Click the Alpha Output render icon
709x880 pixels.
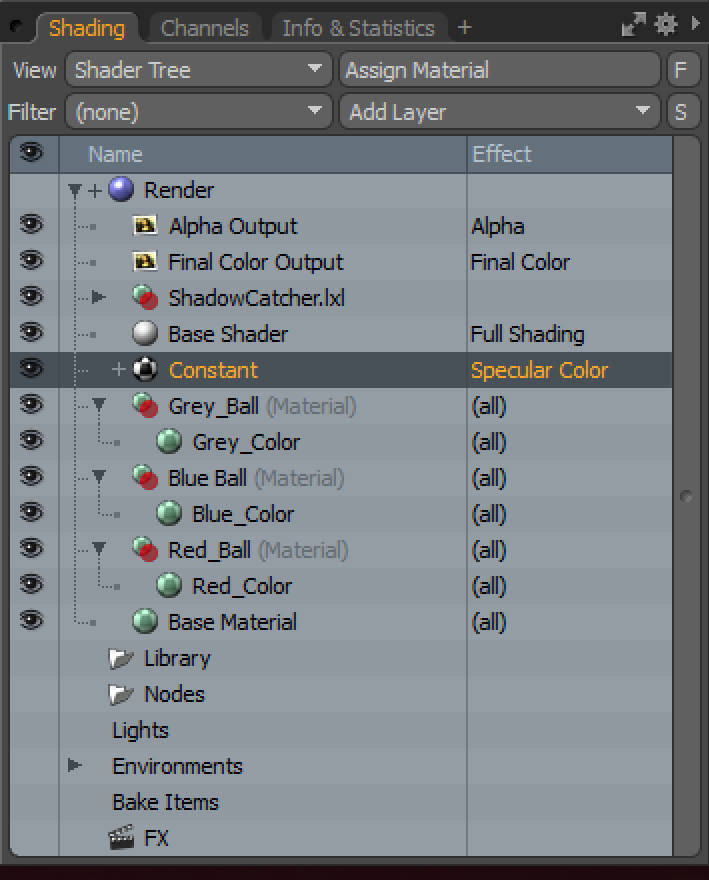pyautogui.click(x=145, y=226)
